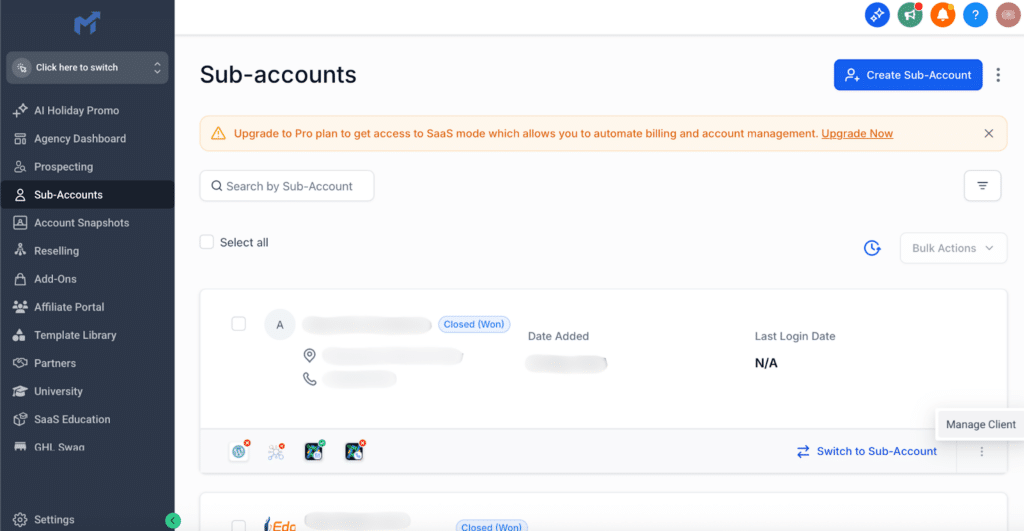Select Manage Client from the popup menu
This screenshot has width=1024, height=531.
click(980, 425)
